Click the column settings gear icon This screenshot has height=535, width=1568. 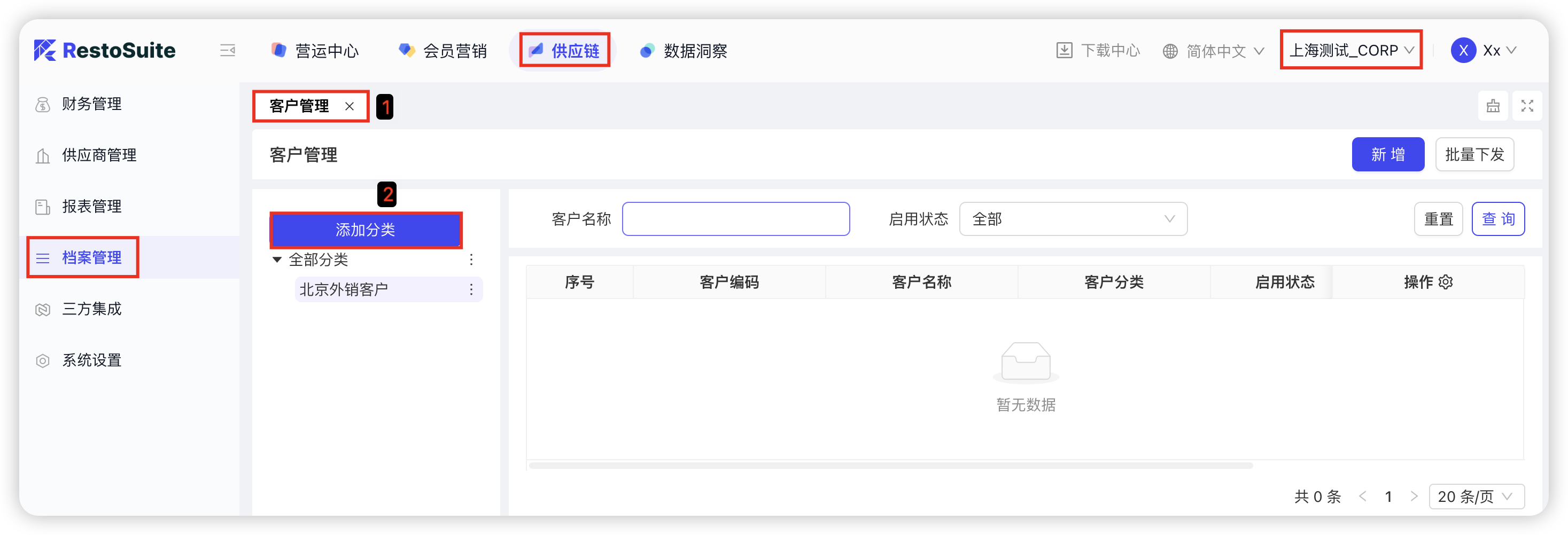(x=1446, y=282)
